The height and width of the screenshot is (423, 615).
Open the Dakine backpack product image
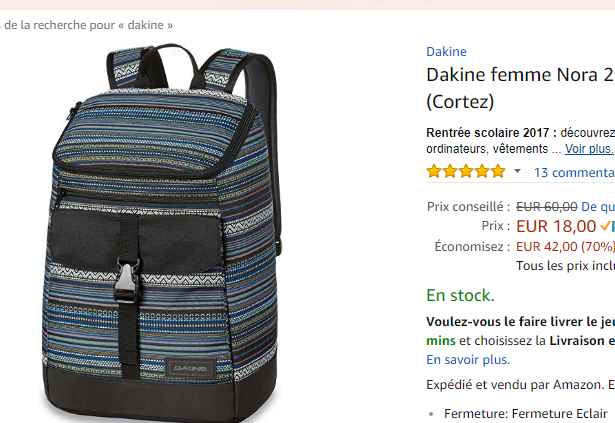coord(162,232)
